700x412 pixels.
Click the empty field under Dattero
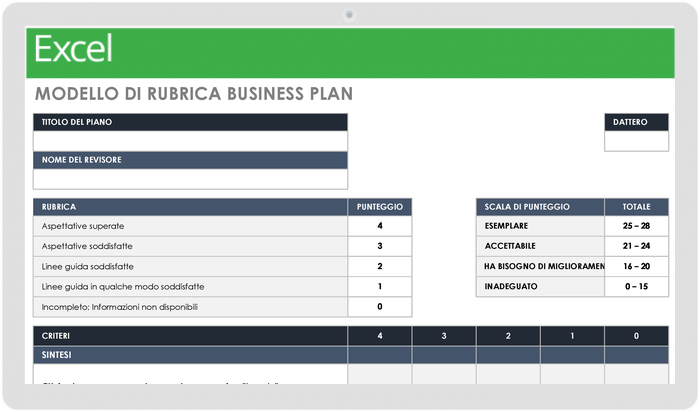(636, 141)
